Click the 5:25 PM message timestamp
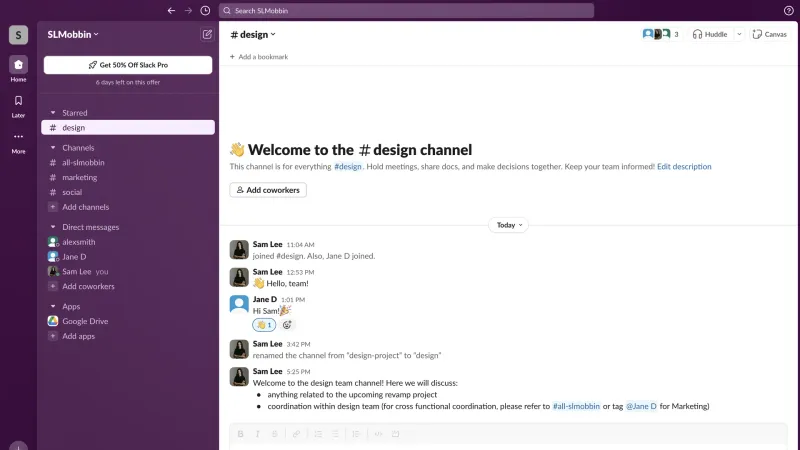The image size is (800, 450). [298, 372]
